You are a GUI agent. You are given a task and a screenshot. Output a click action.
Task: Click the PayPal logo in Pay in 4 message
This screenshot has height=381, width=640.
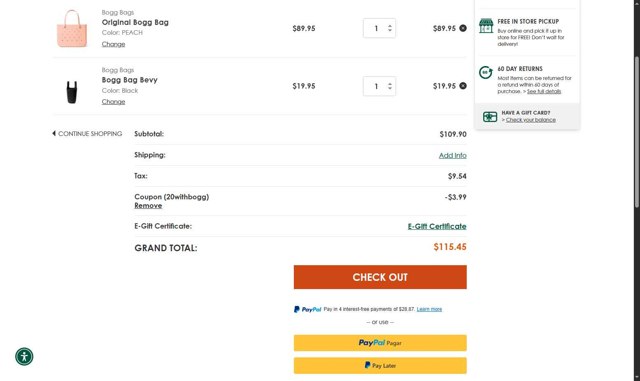point(307,310)
